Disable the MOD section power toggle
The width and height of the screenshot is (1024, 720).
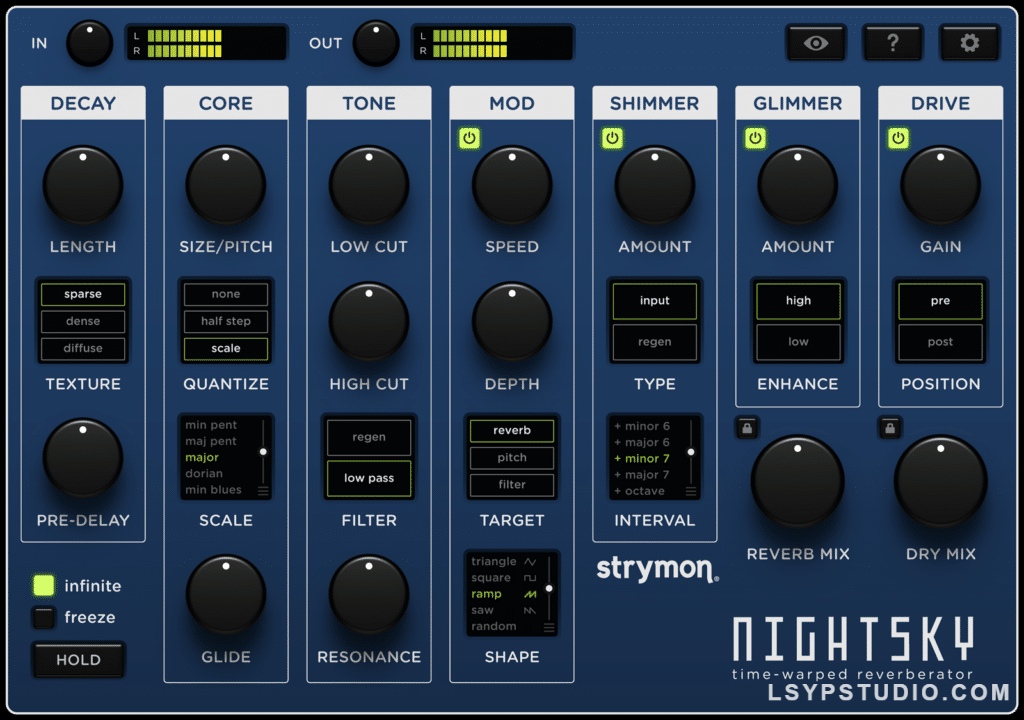point(470,138)
